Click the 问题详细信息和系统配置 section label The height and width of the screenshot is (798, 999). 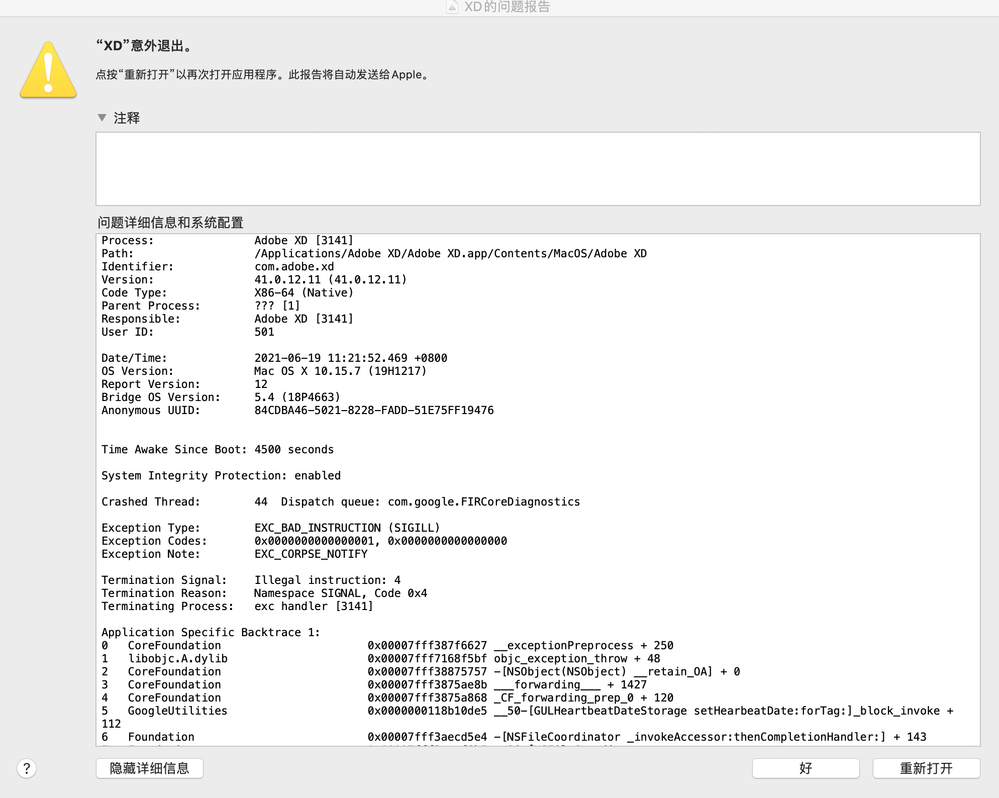pyautogui.click(x=163, y=222)
